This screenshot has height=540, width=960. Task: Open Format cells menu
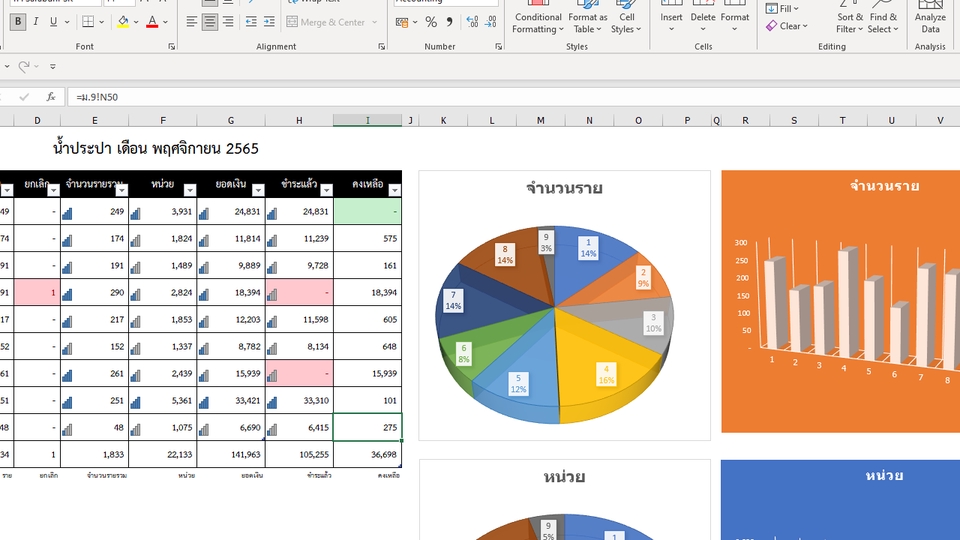click(735, 17)
